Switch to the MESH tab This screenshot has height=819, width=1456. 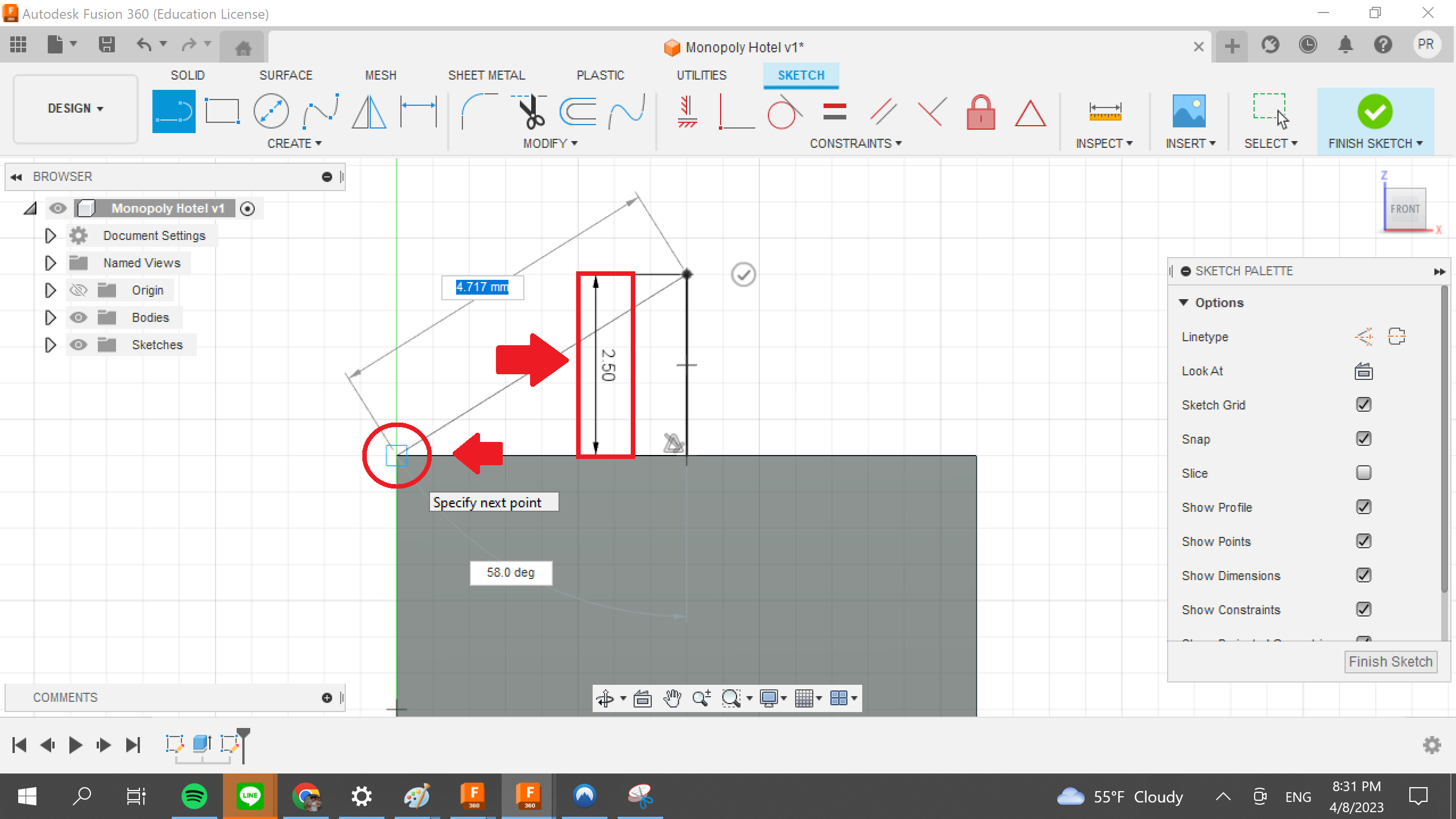tap(380, 75)
